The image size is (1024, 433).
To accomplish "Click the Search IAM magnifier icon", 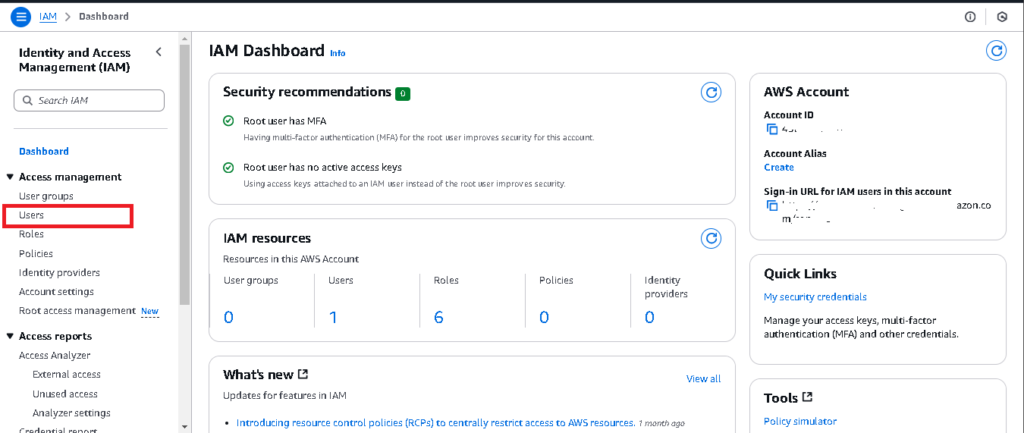I will [x=27, y=101].
